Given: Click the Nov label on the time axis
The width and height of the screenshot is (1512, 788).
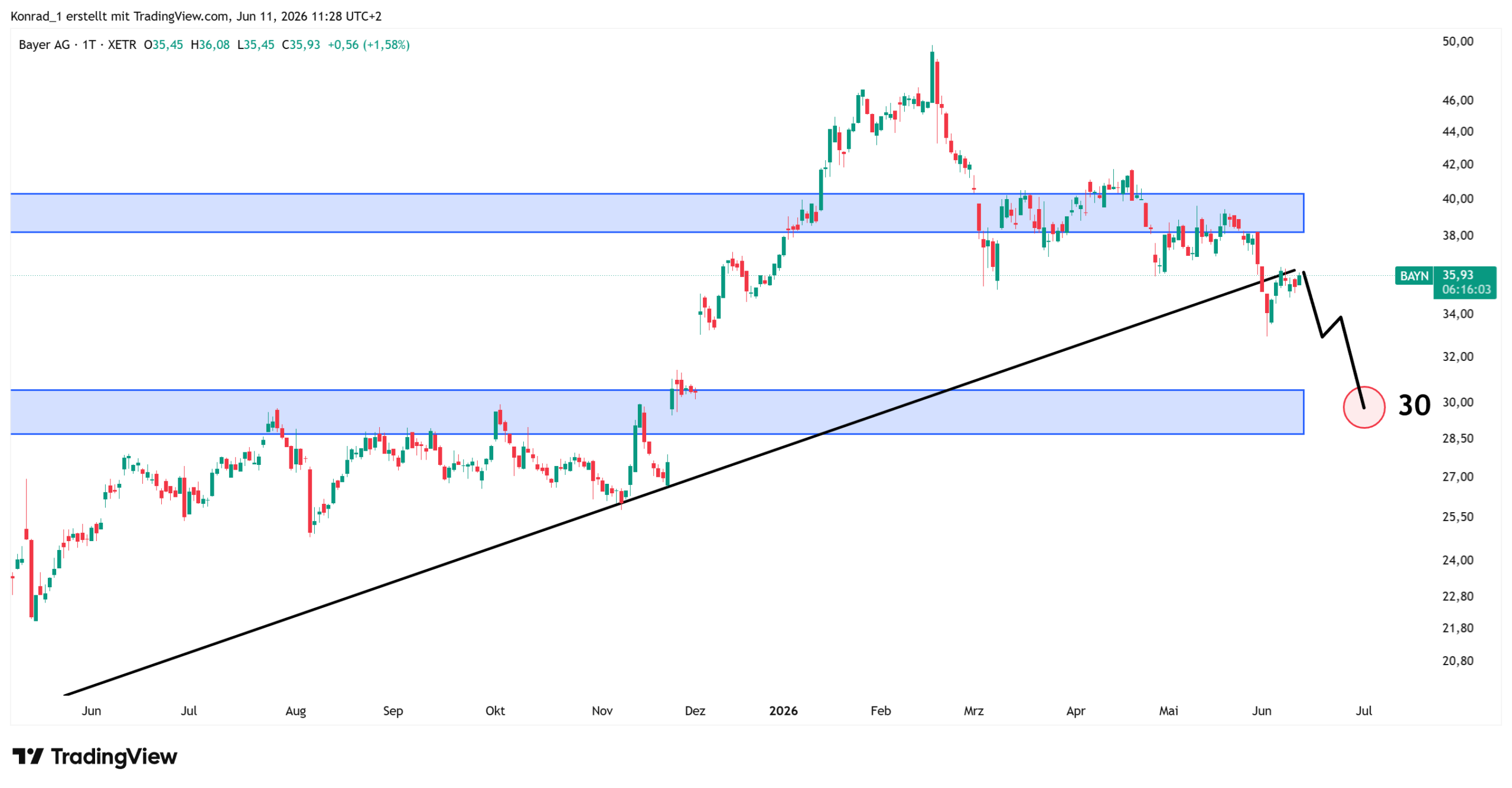Looking at the screenshot, I should click(602, 711).
